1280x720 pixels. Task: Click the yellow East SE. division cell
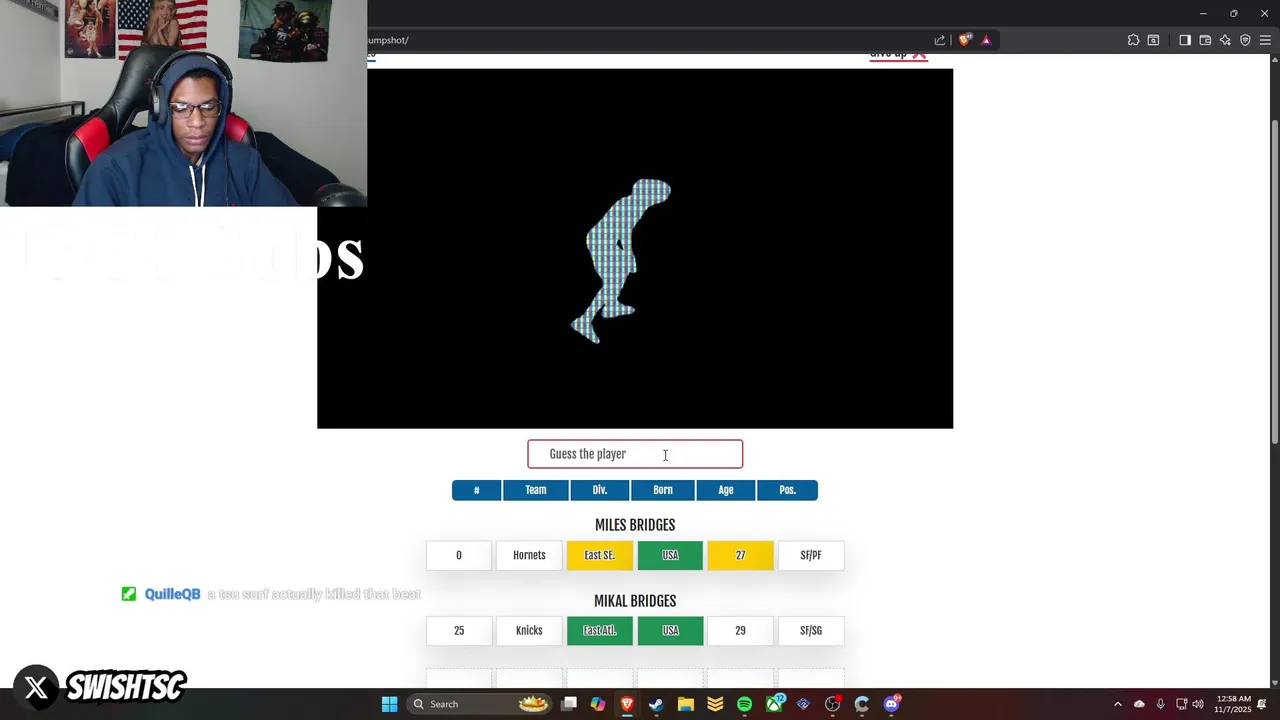(x=600, y=555)
